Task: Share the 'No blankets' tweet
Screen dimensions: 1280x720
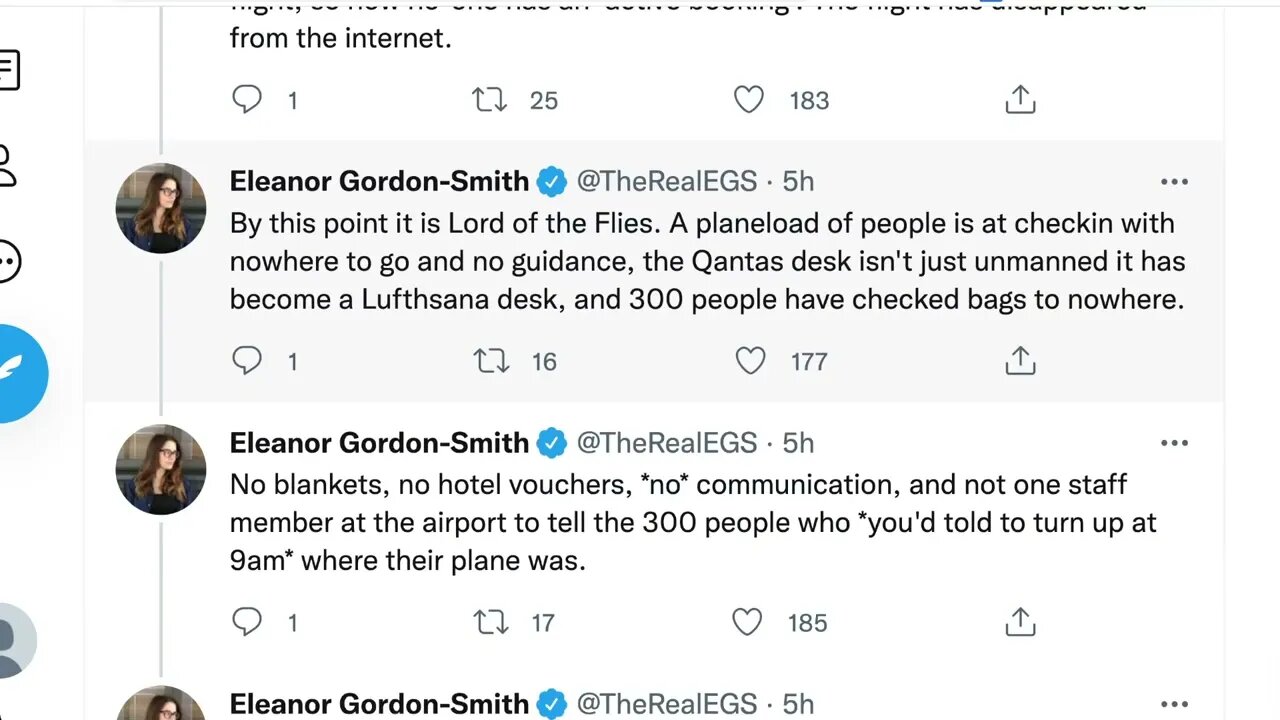Action: [x=1020, y=622]
